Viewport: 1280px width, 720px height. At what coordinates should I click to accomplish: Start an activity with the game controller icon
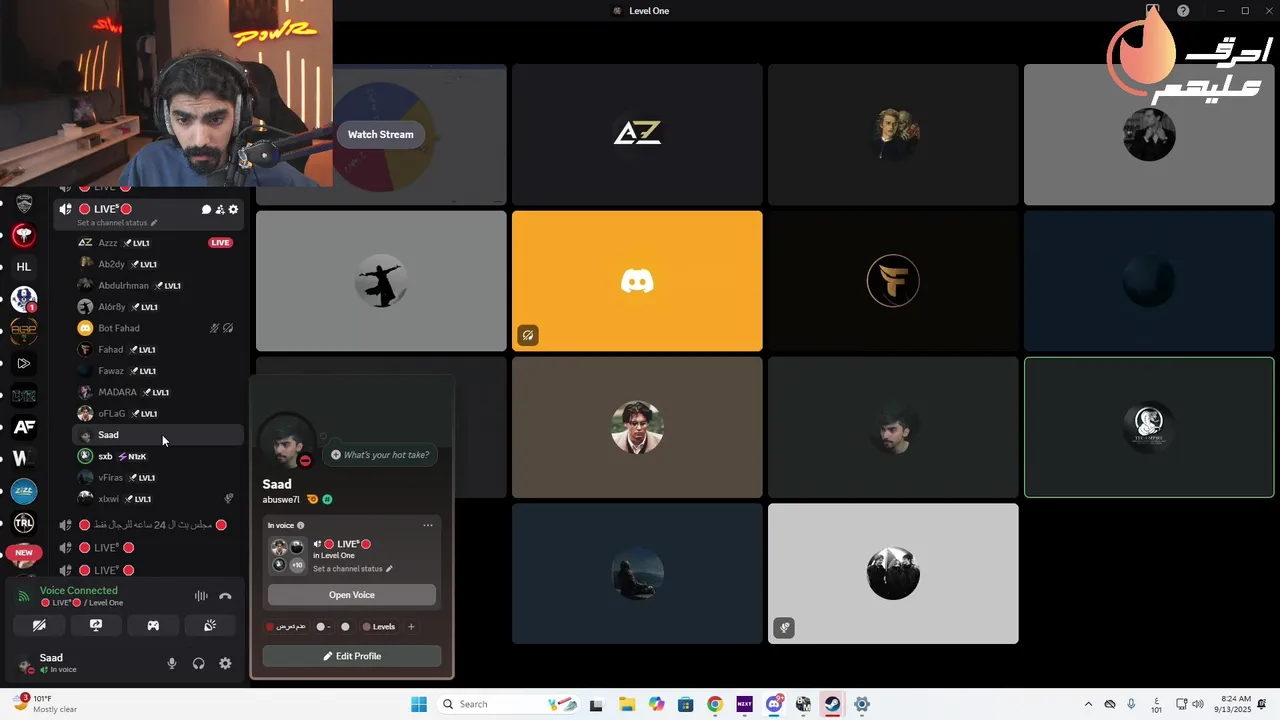(x=153, y=625)
